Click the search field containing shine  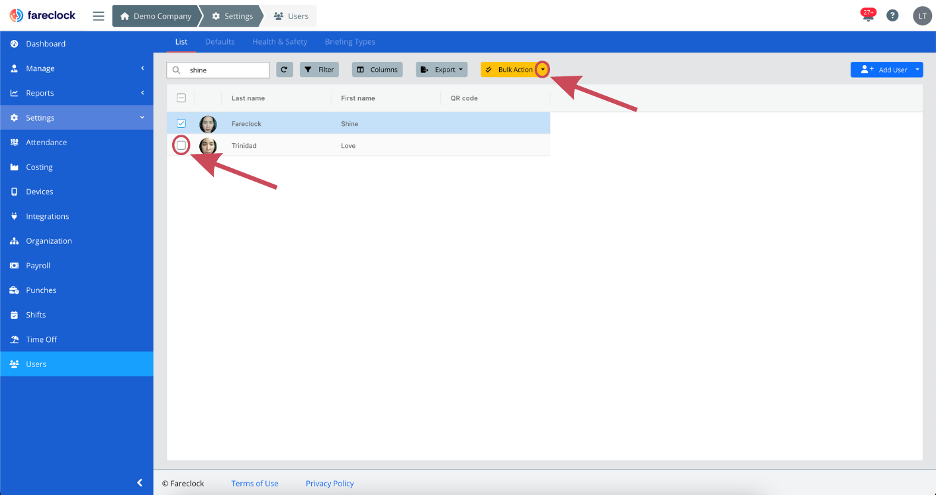pos(218,70)
